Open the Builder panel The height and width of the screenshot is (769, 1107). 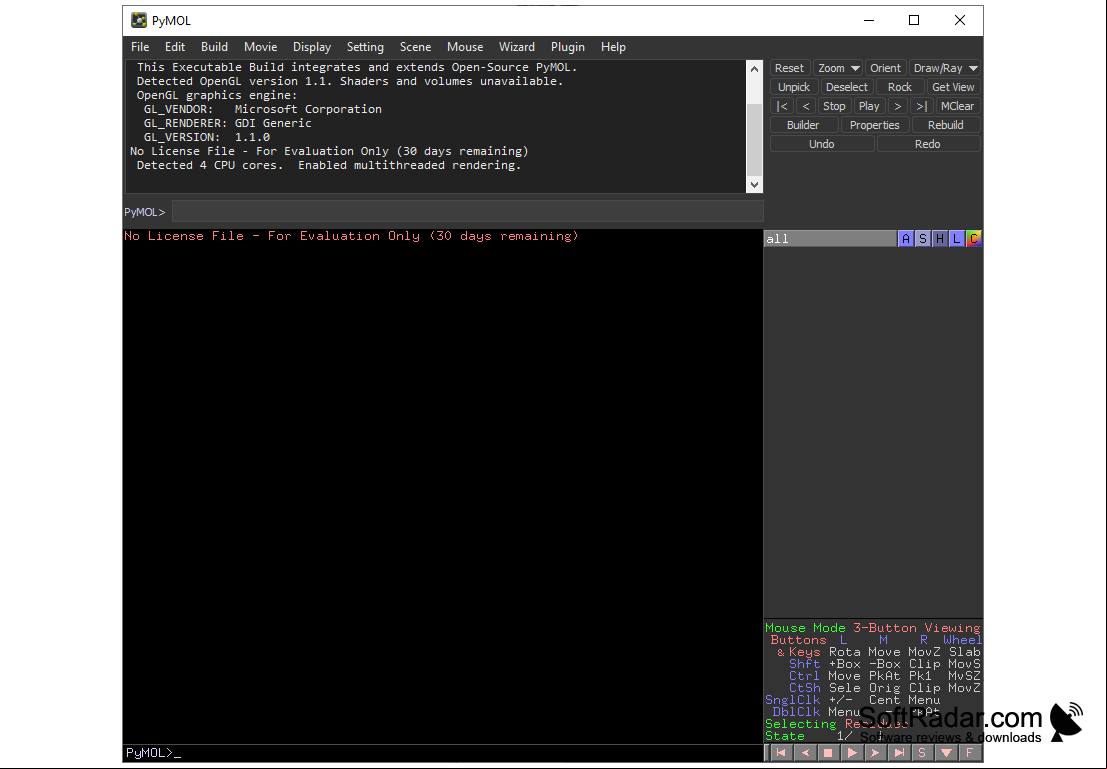803,125
